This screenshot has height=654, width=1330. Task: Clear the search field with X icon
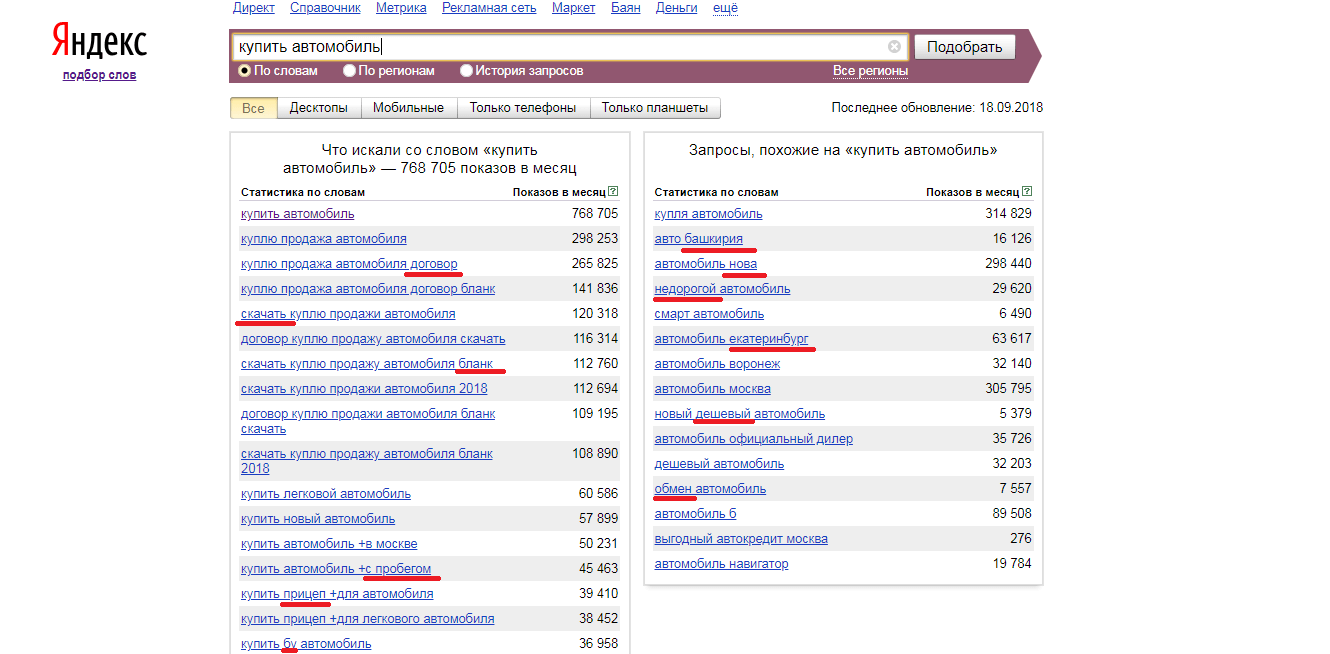pyautogui.click(x=894, y=47)
